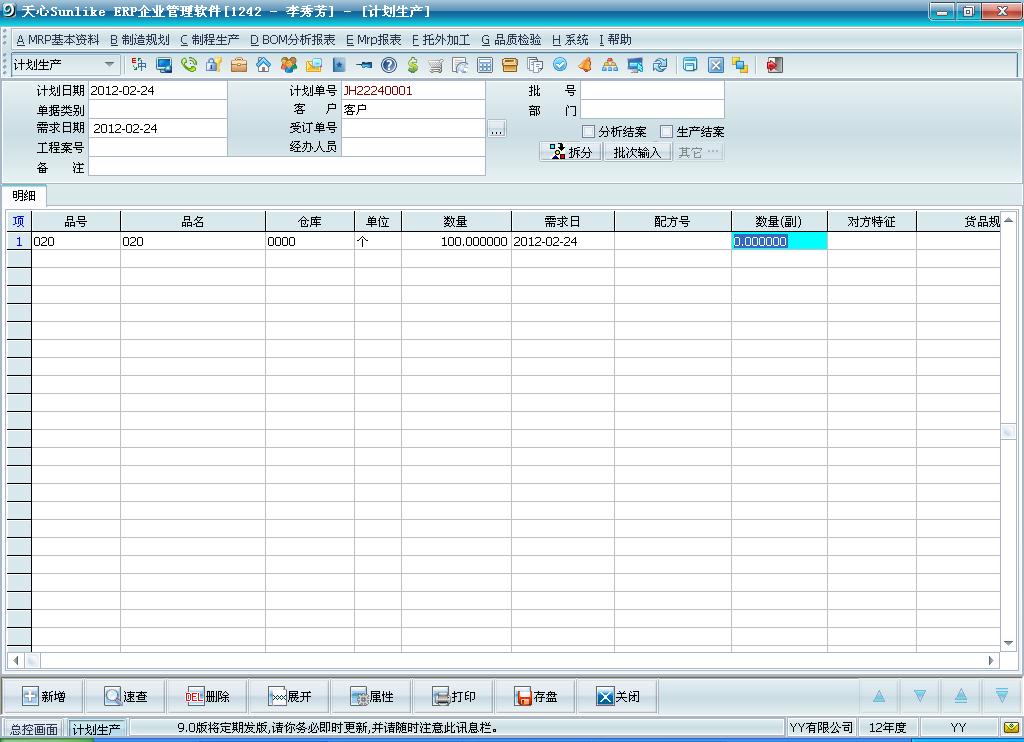Screen dimensions: 1024x742
Task: Click the shopping cart toolbar icon
Action: tap(436, 65)
